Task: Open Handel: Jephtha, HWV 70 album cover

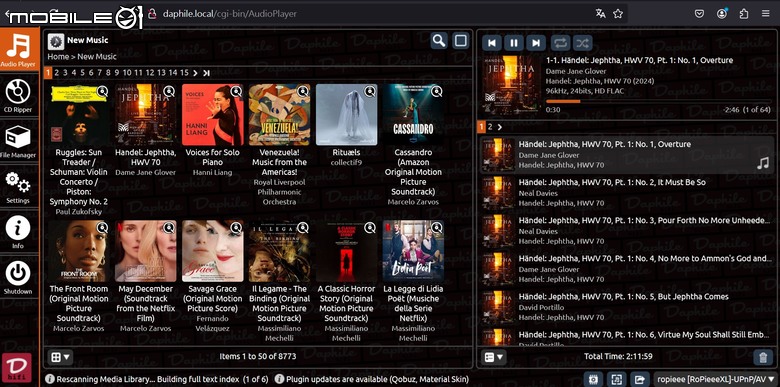Action: coord(146,114)
